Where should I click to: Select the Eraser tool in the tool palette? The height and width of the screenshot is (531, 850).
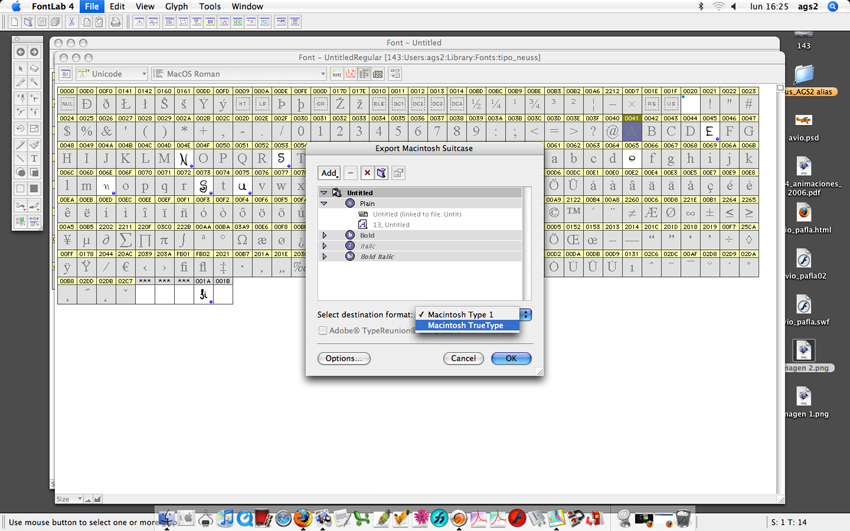(x=34, y=69)
